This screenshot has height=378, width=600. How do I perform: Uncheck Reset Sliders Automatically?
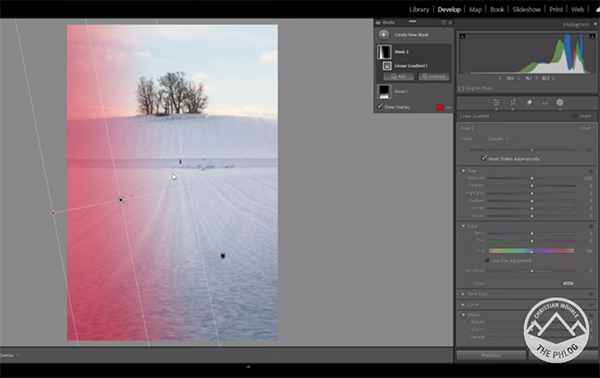coord(484,158)
